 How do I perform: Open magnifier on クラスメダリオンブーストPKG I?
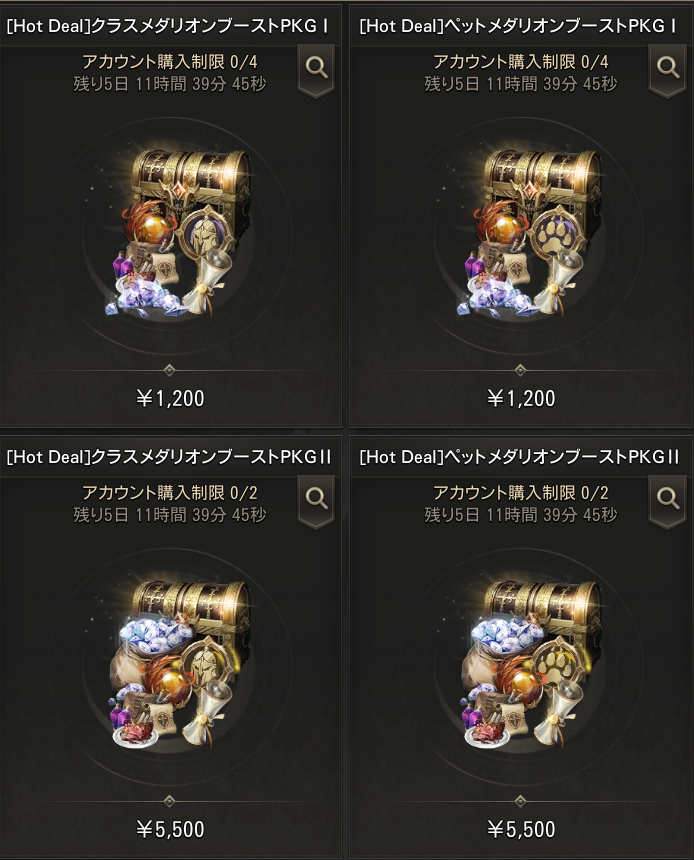click(x=316, y=69)
